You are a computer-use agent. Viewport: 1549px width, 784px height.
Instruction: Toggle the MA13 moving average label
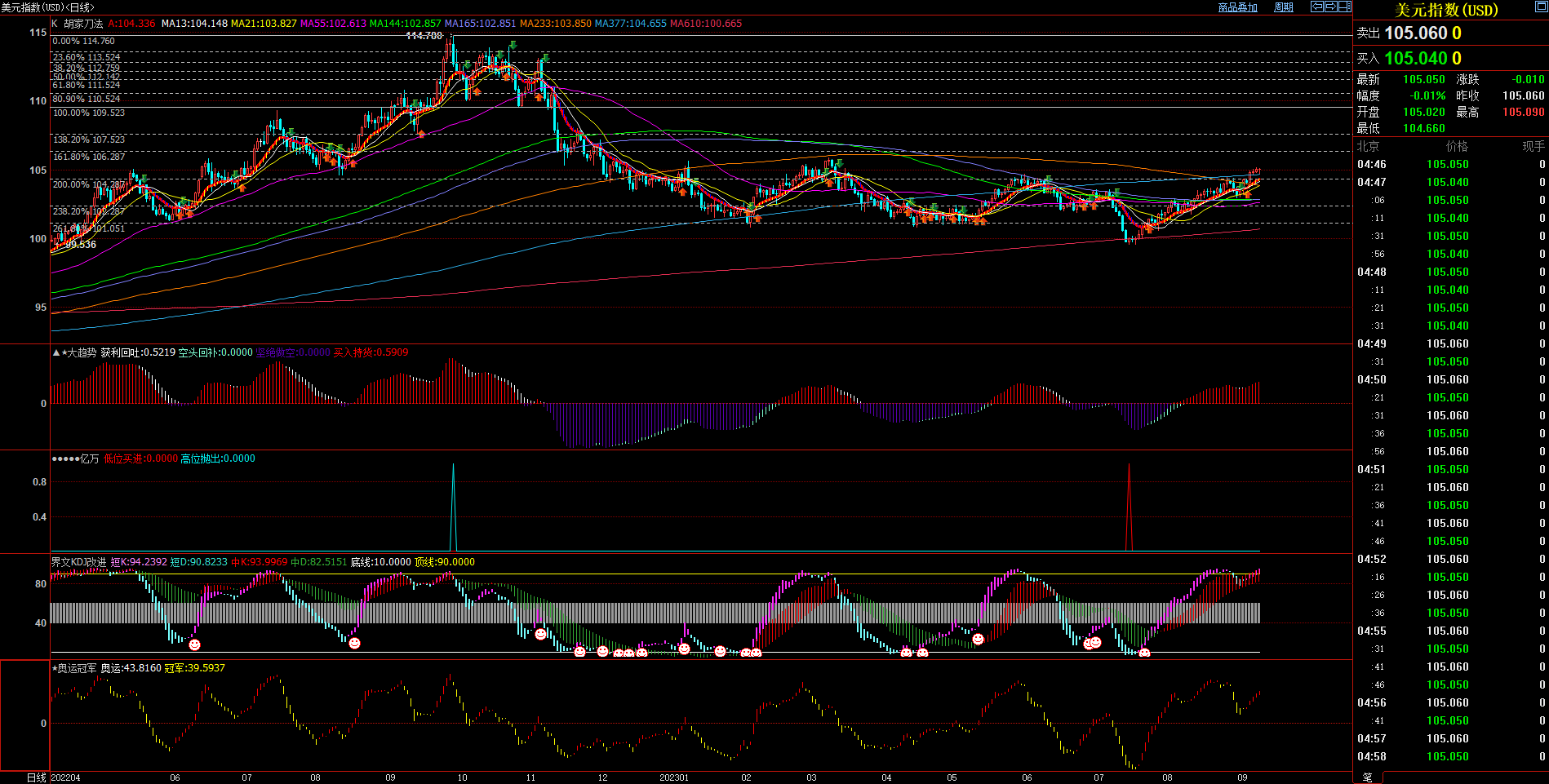click(194, 24)
